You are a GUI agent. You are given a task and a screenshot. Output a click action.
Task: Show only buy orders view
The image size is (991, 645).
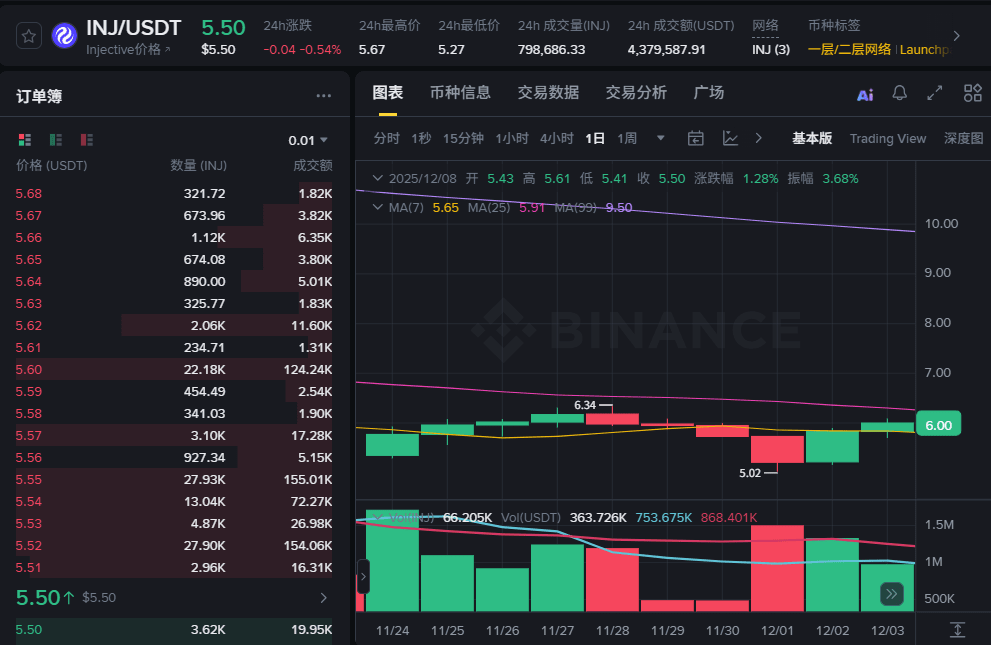pyautogui.click(x=56, y=140)
